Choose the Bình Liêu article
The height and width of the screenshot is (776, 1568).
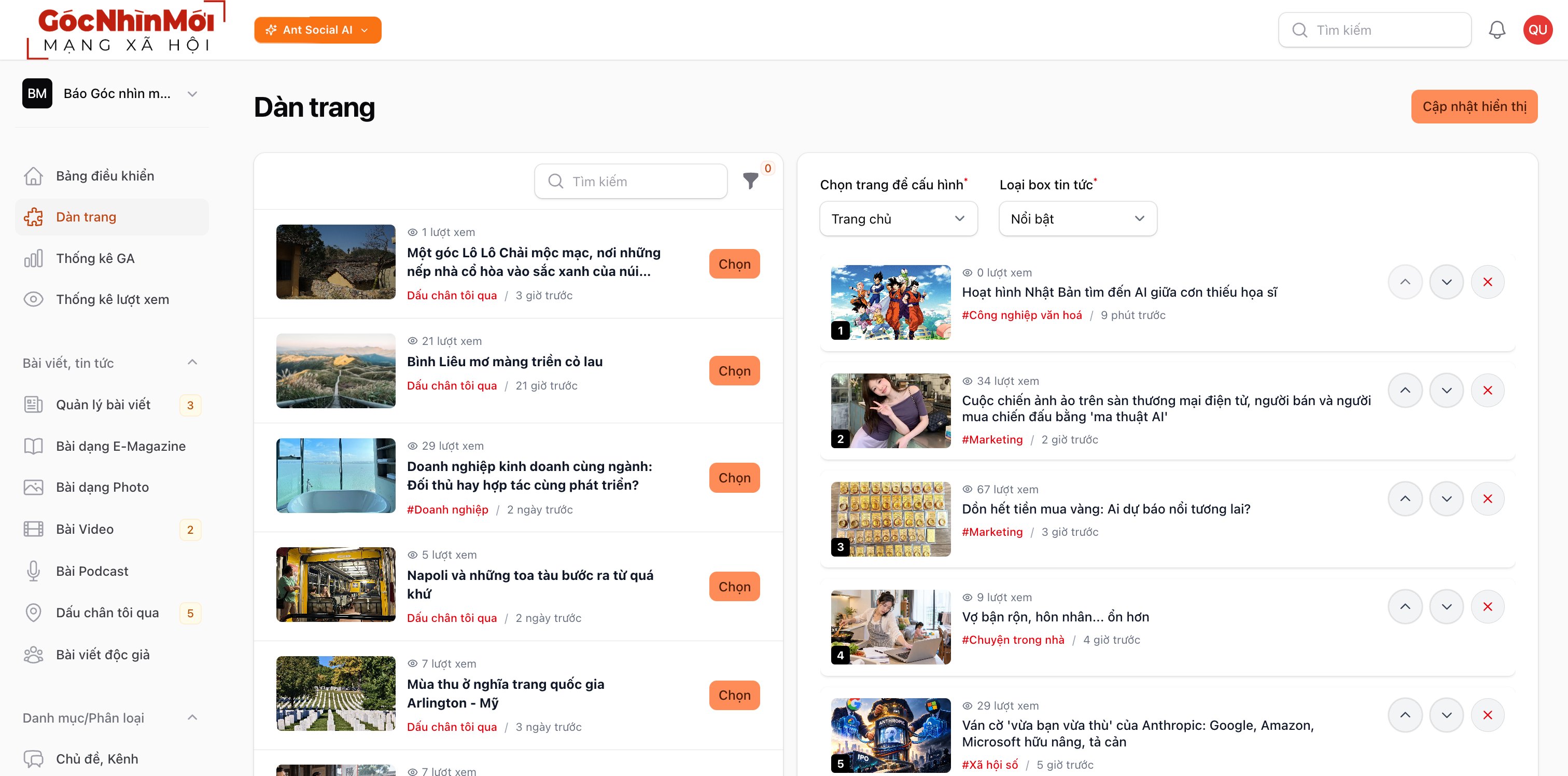[x=734, y=370]
